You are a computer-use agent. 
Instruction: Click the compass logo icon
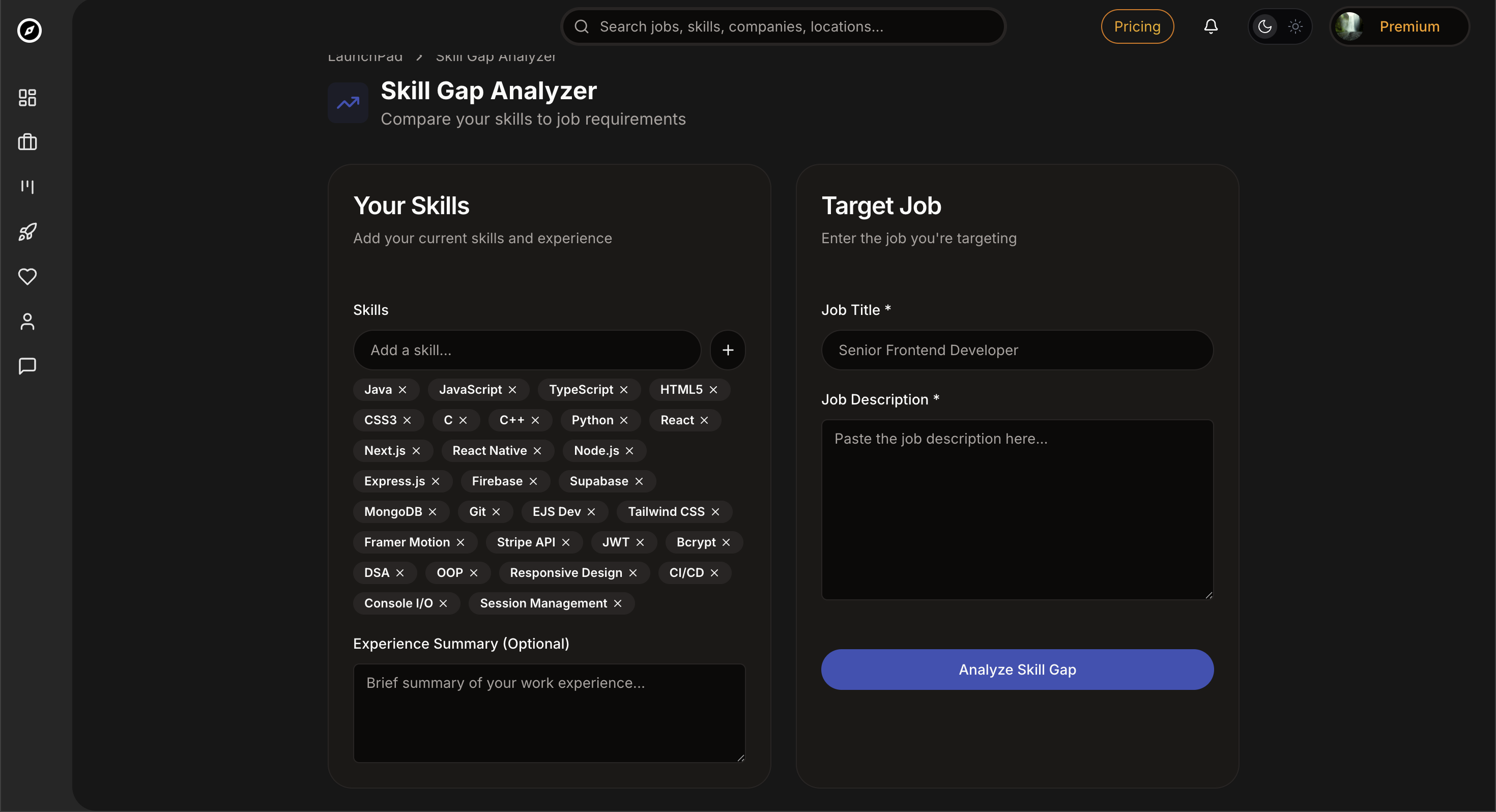coord(29,30)
